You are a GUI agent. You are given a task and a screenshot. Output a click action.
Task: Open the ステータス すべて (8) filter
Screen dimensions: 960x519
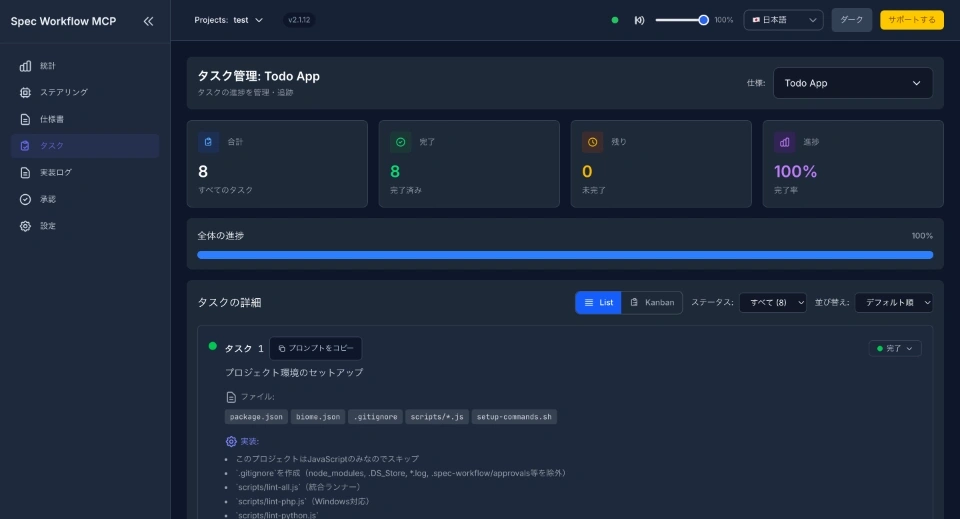pos(772,302)
